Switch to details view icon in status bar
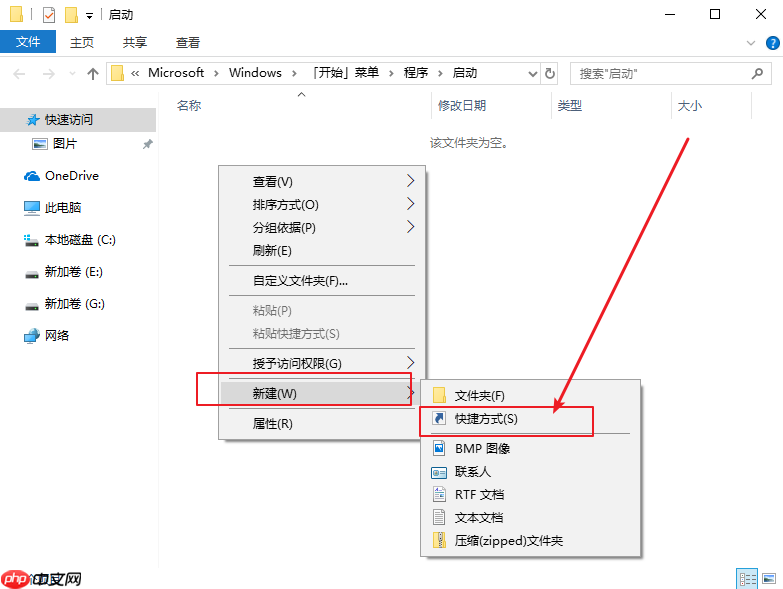The width and height of the screenshot is (783, 589). tap(747, 579)
